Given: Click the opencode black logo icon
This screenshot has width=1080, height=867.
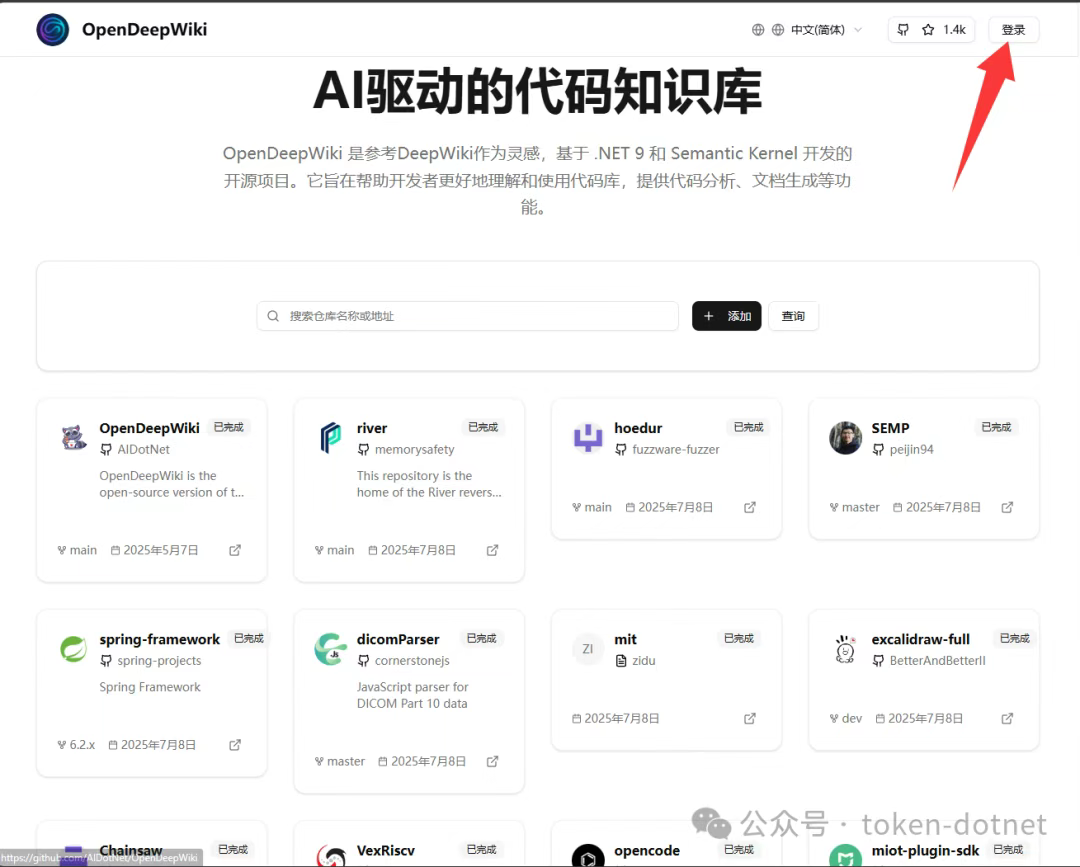Looking at the screenshot, I should click(588, 855).
